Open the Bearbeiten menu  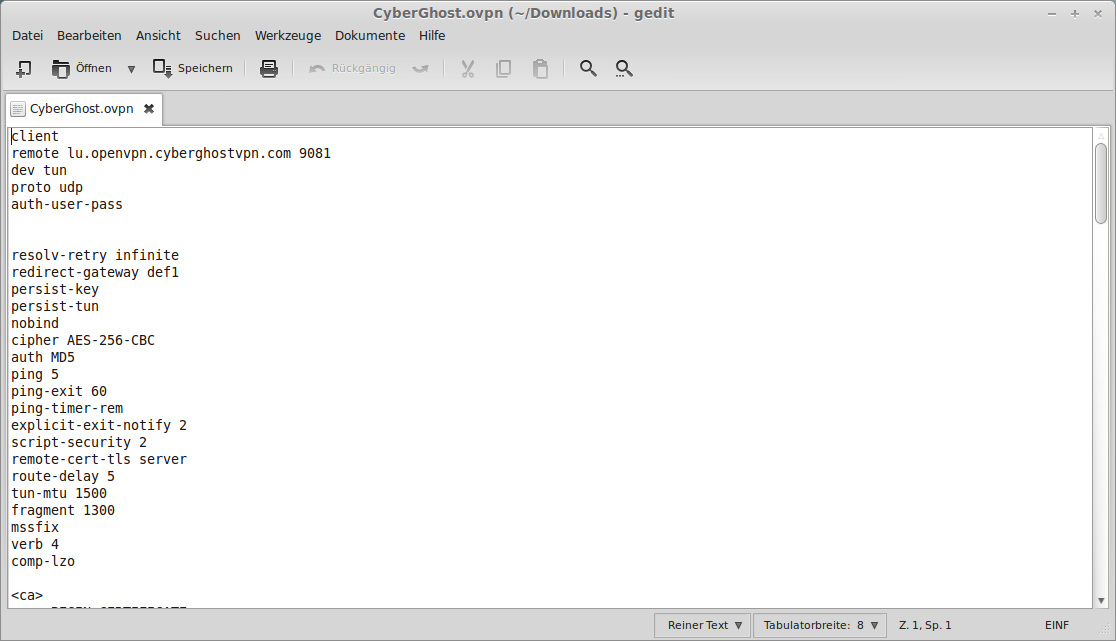(89, 36)
